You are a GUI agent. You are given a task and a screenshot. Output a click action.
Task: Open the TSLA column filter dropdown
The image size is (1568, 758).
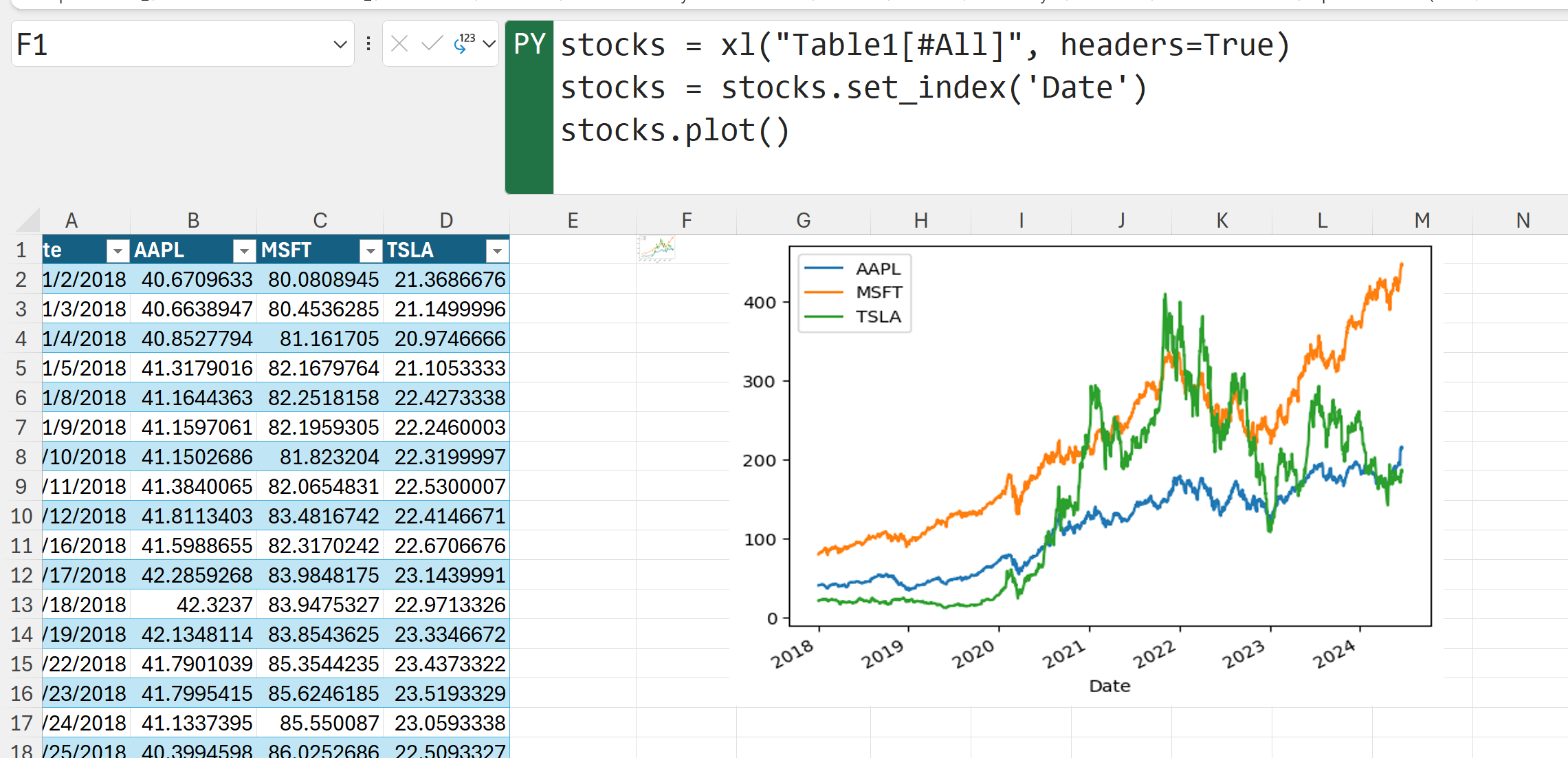tap(496, 251)
